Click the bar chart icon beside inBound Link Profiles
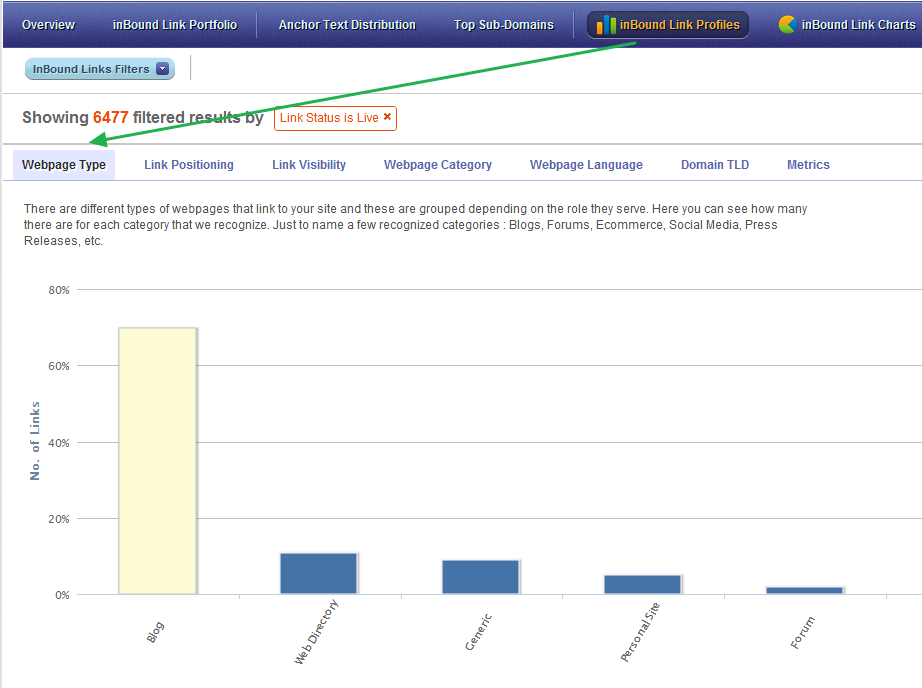Image resolution: width=922 pixels, height=688 pixels. (x=606, y=25)
